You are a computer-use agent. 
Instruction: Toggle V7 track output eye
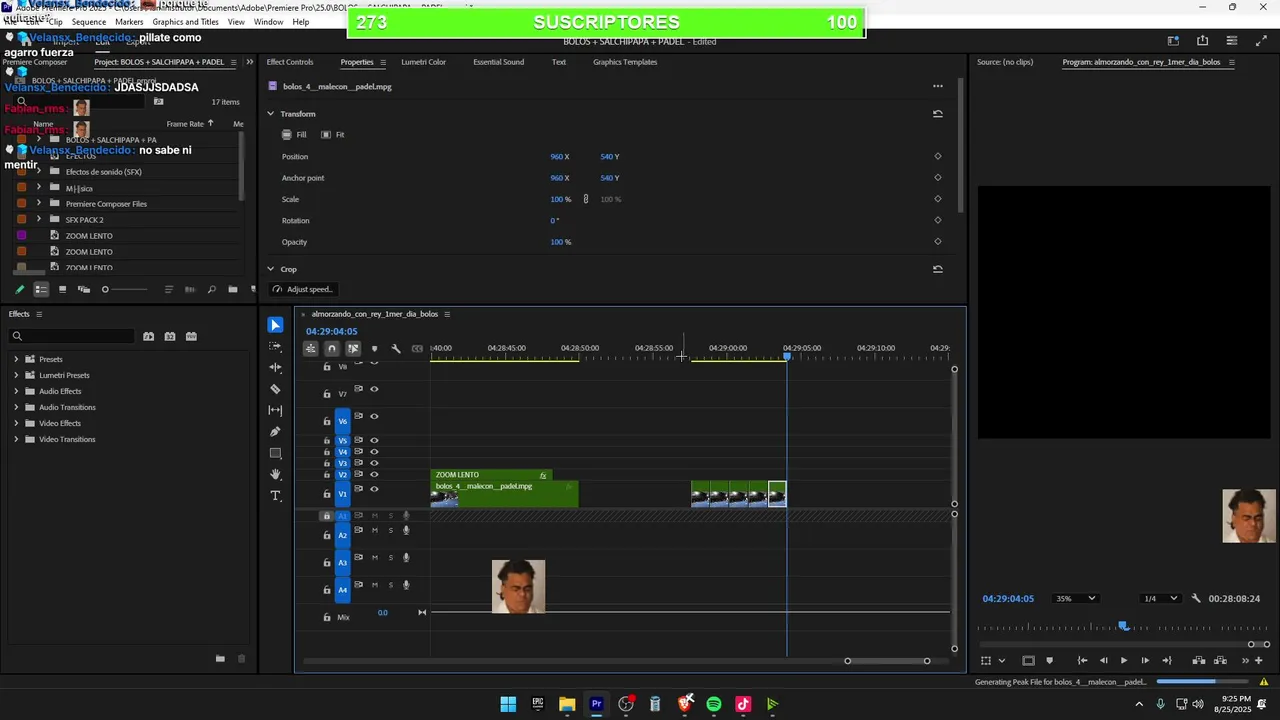374,389
